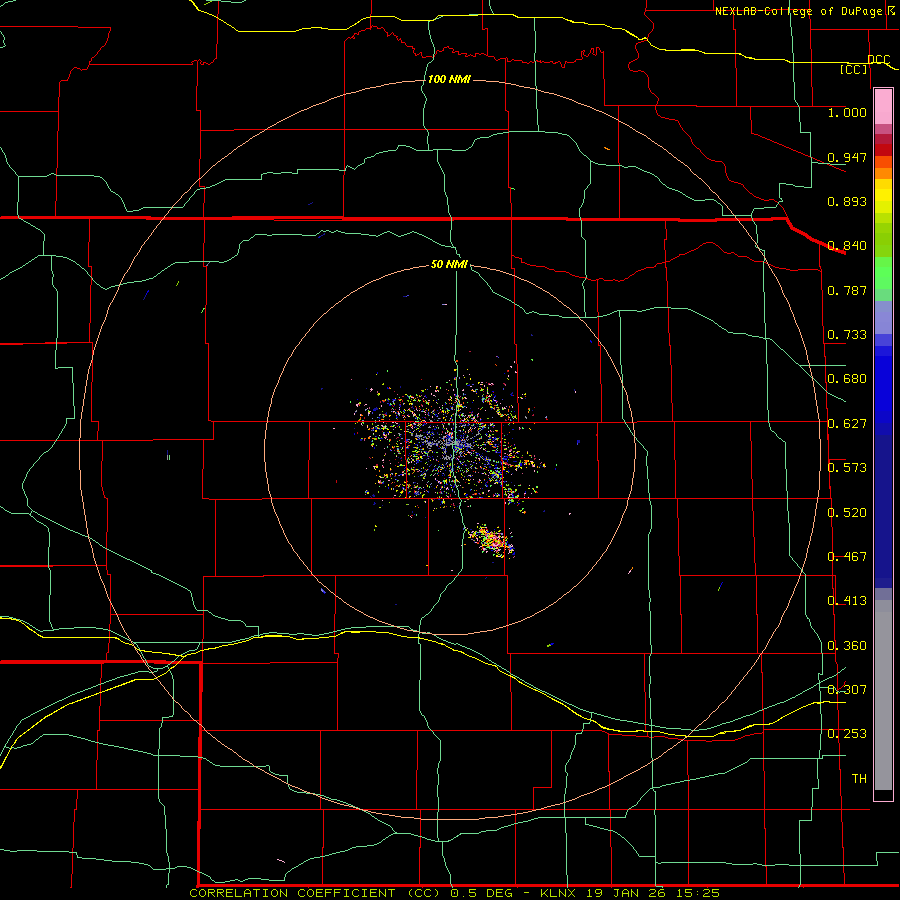Pick the gray band of the CC color bar
Viewport: 900px width, 900px height.
coord(883,695)
